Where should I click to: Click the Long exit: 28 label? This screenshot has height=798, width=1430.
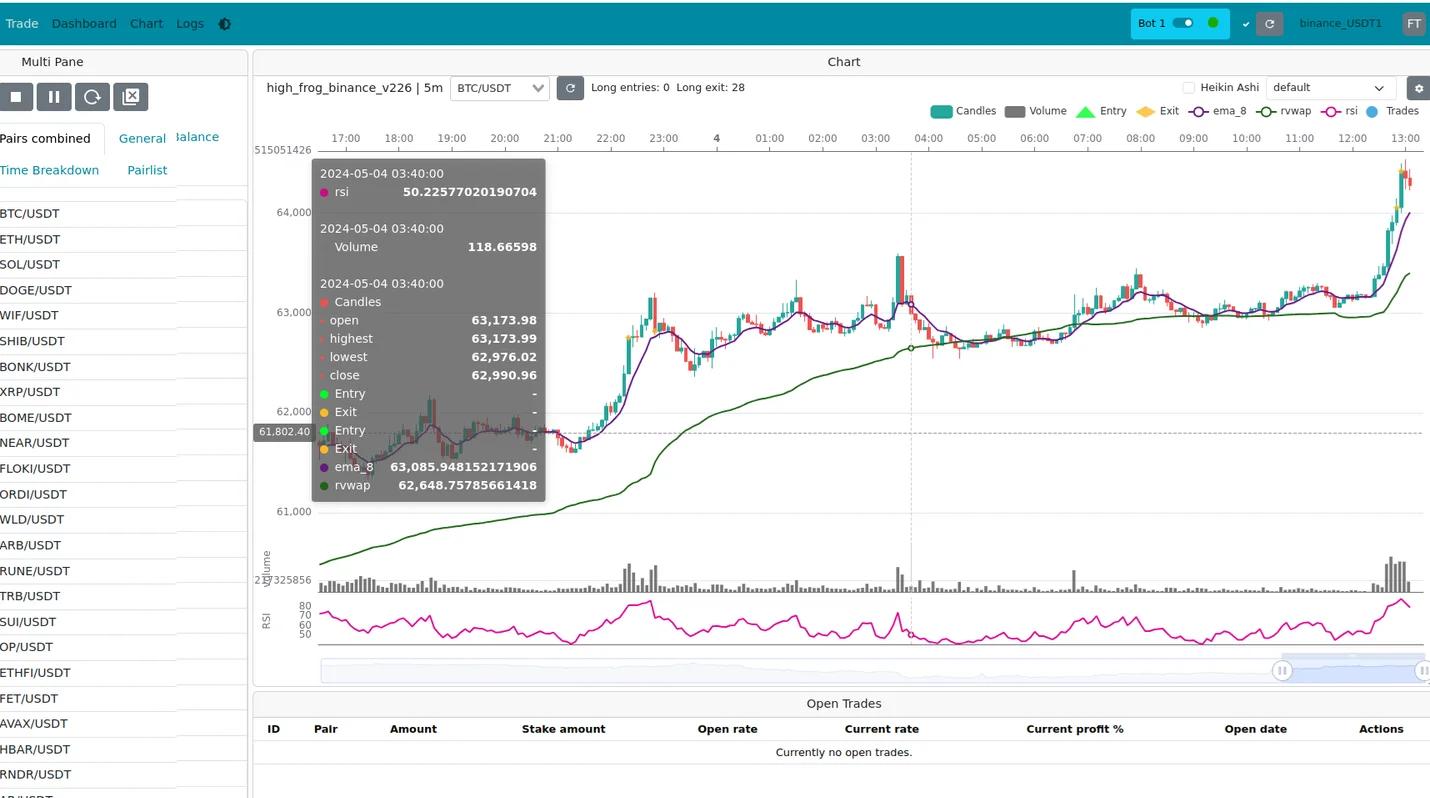(710, 88)
